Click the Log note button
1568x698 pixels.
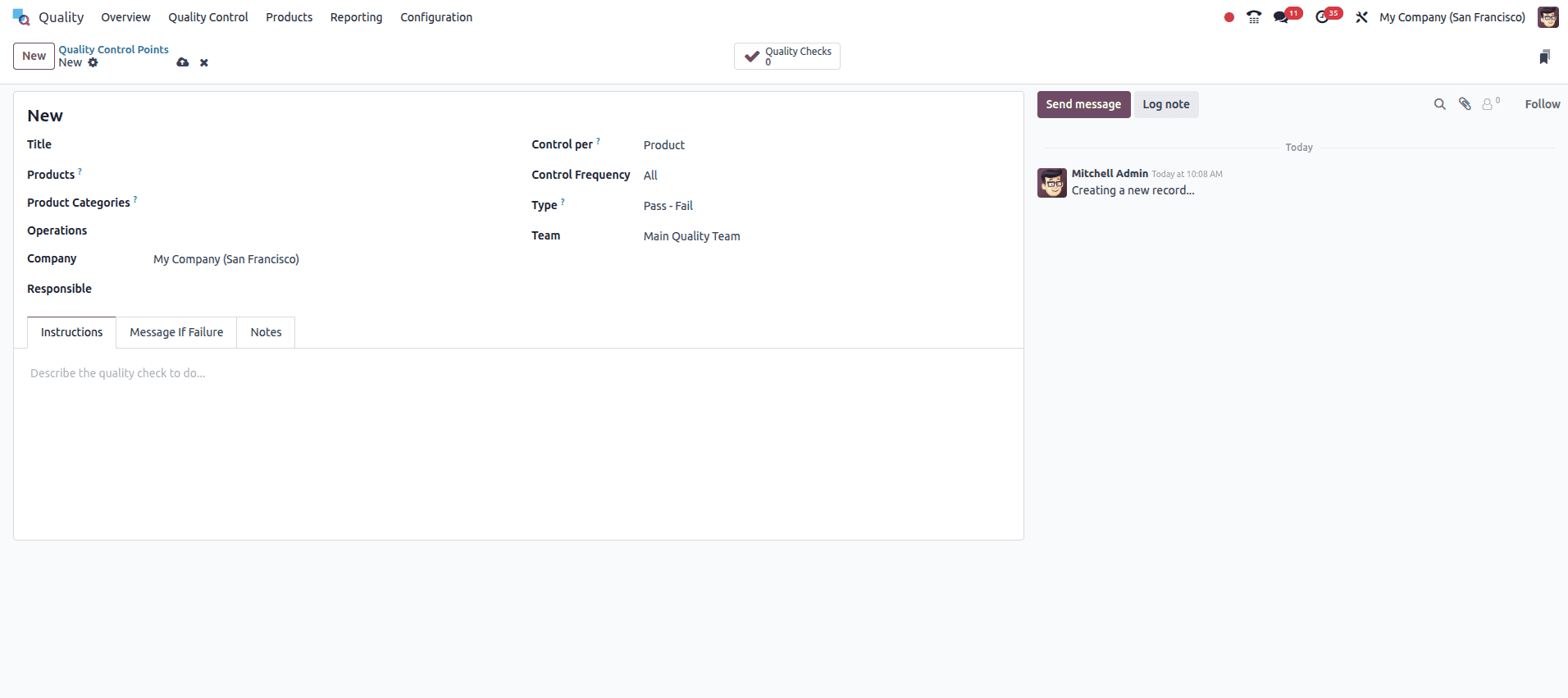1166,104
